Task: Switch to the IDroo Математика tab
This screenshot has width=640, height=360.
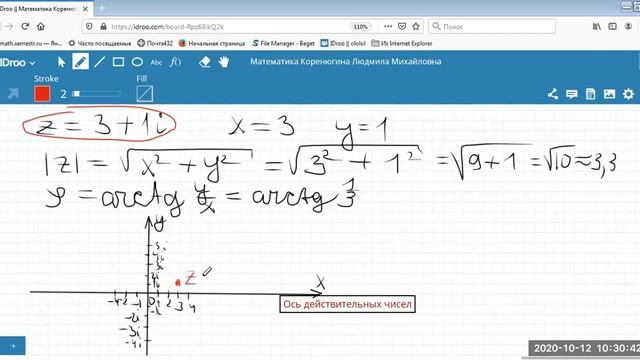Action: (39, 9)
